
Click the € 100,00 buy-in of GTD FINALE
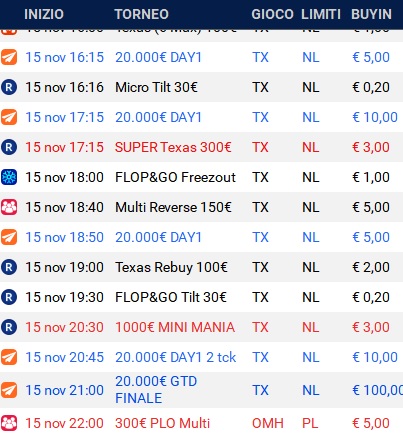(x=378, y=390)
